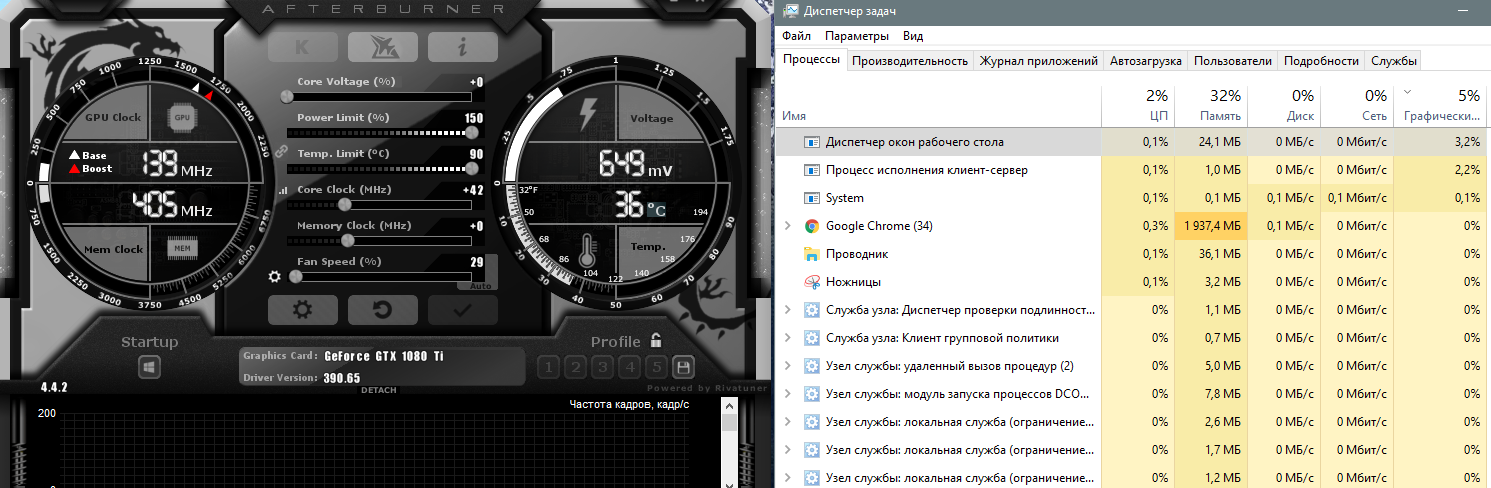Open the Afterburner information i button
The height and width of the screenshot is (488, 1491).
[x=463, y=47]
